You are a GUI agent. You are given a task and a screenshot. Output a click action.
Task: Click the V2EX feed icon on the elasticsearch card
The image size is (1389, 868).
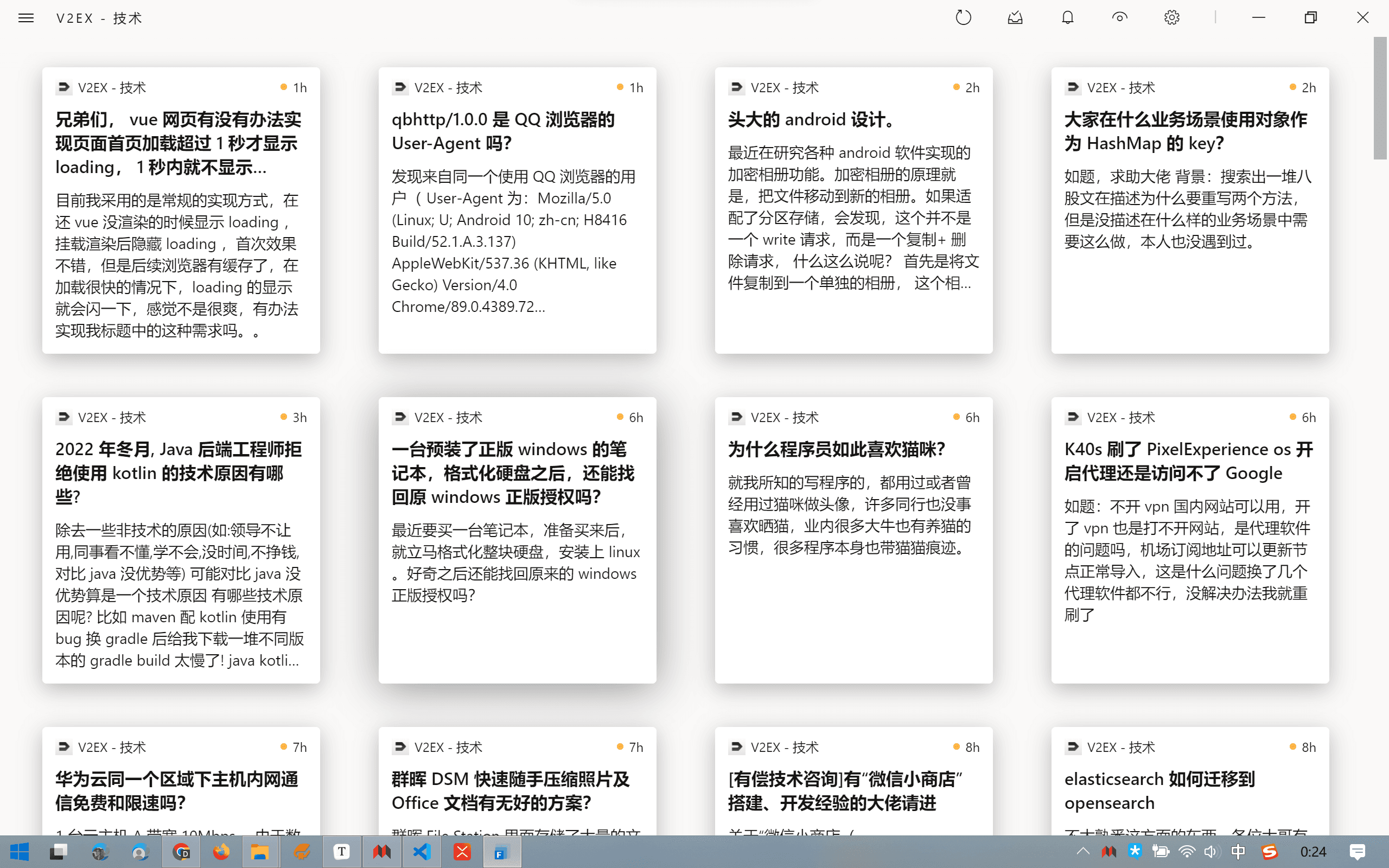1073,746
